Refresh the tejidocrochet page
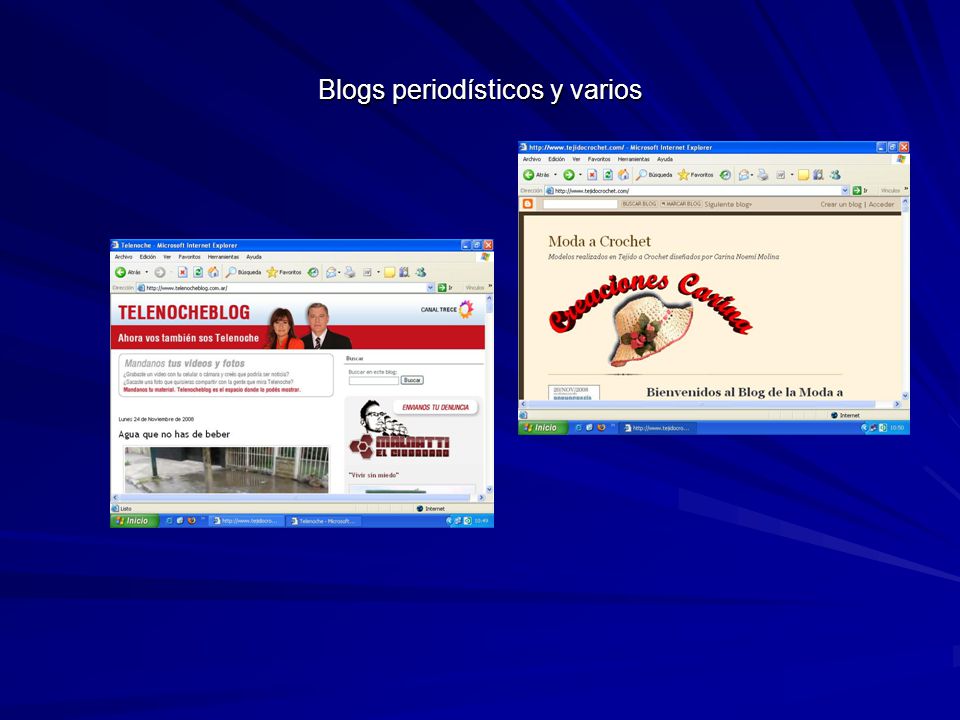This screenshot has width=960, height=720. 608,175
